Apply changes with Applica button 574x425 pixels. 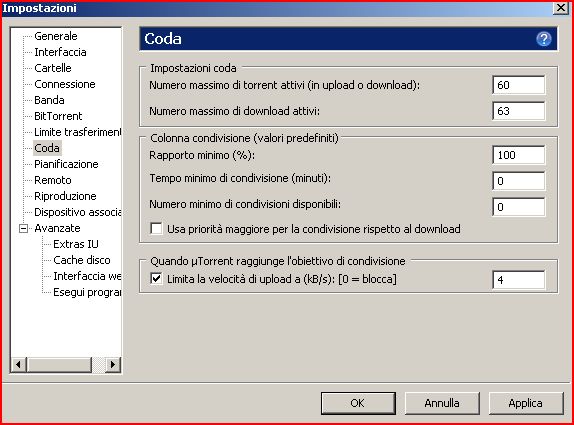[x=526, y=403]
